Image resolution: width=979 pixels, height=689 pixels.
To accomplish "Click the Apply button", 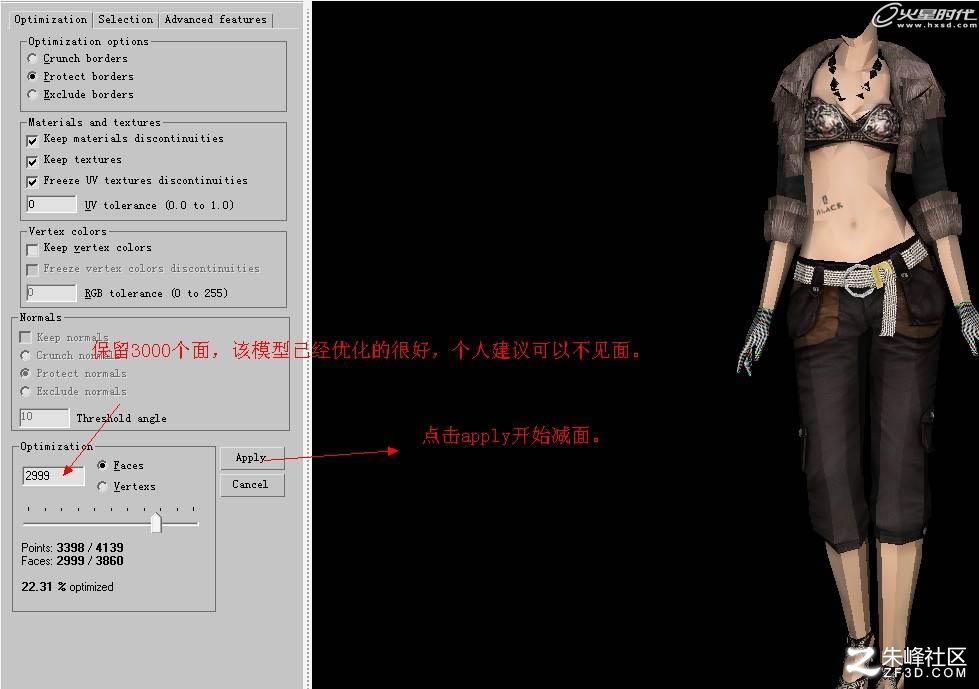I will pos(252,458).
